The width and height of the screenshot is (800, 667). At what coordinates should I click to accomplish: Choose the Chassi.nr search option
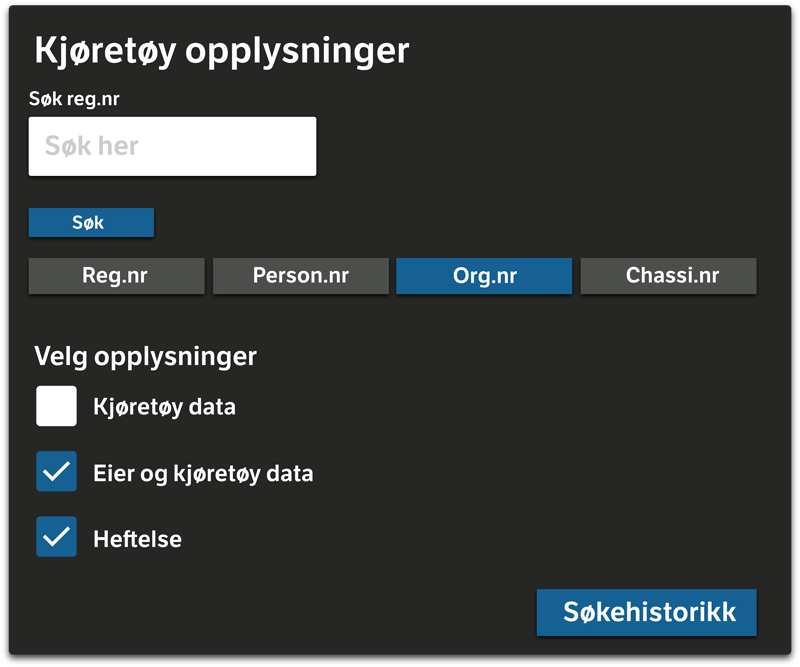point(668,276)
